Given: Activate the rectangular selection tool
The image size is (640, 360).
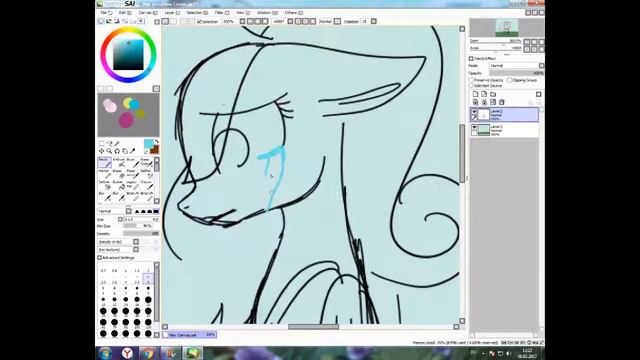Looking at the screenshot, I should 101,144.
